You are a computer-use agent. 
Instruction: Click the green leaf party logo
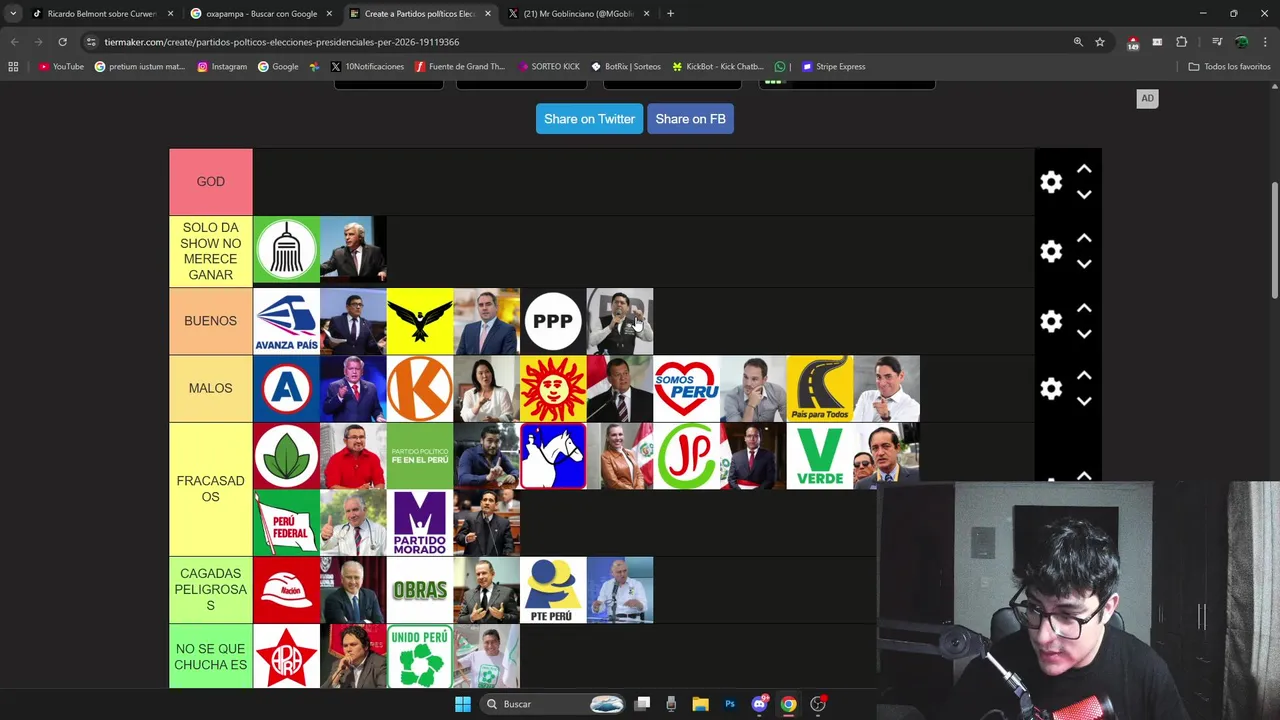(x=286, y=456)
